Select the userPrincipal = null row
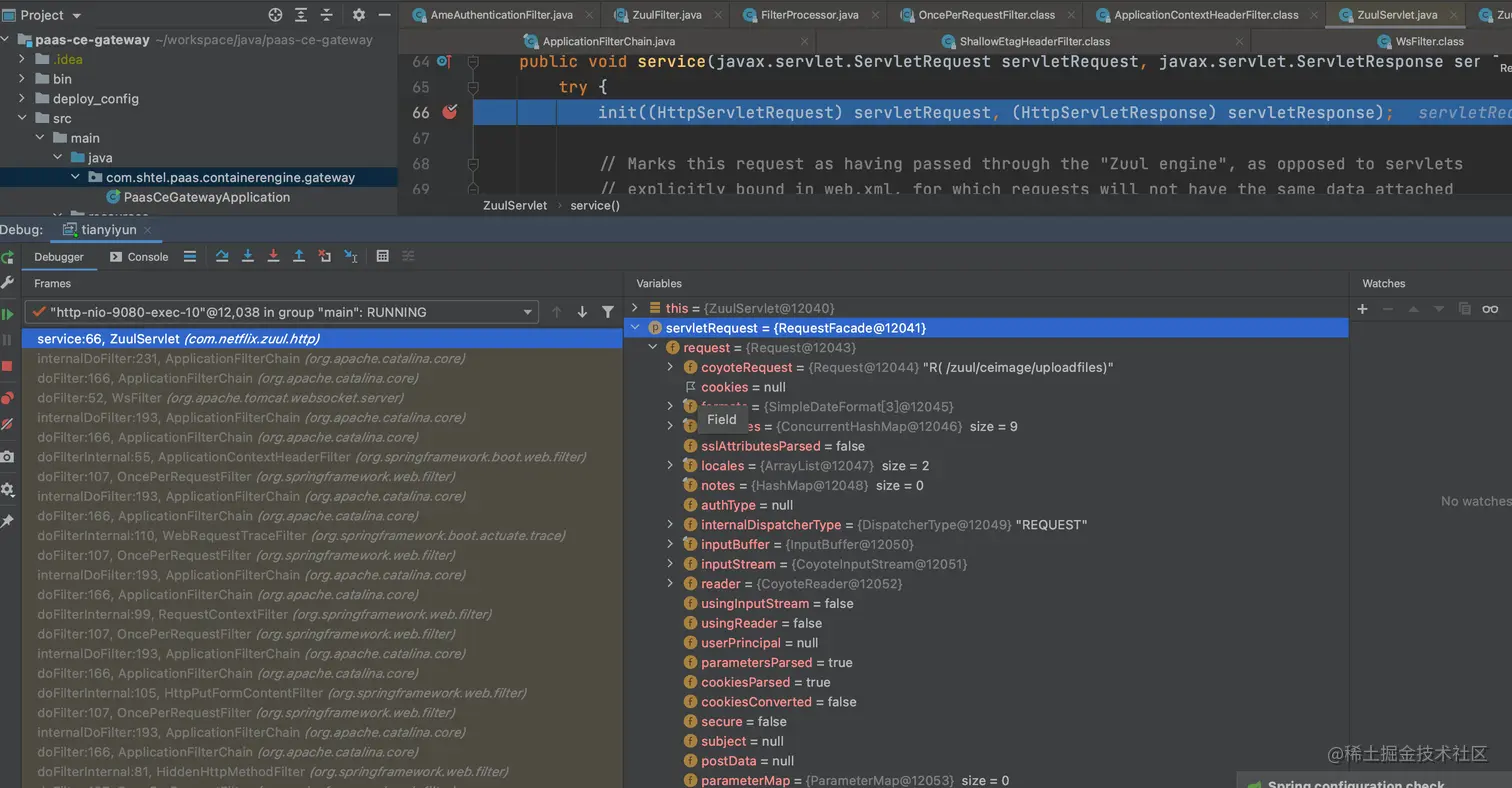 tap(986, 643)
